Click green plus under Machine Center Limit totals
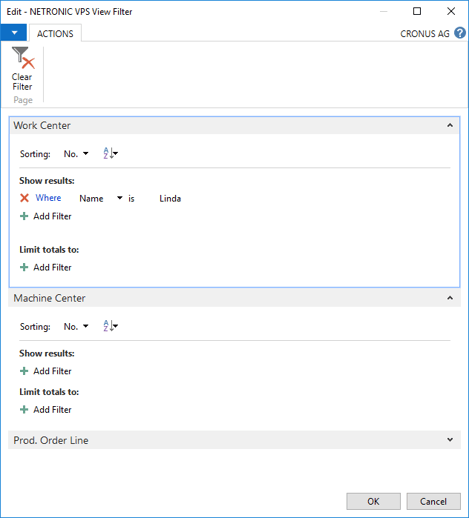 (24, 410)
